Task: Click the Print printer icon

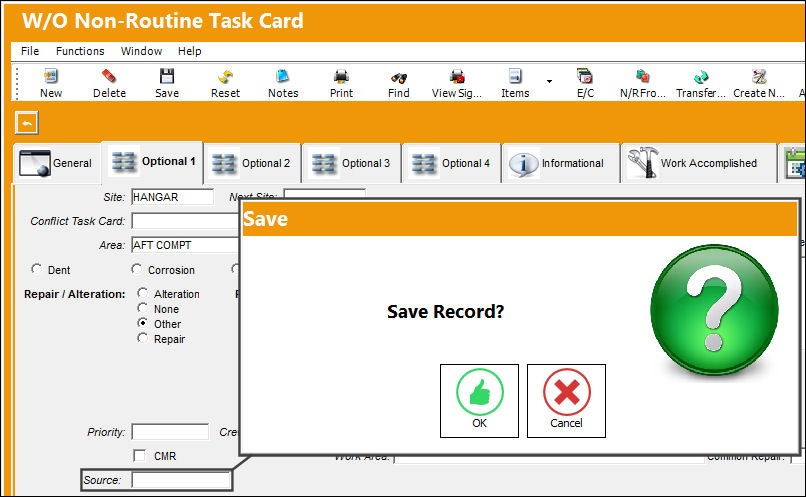Action: click(341, 77)
